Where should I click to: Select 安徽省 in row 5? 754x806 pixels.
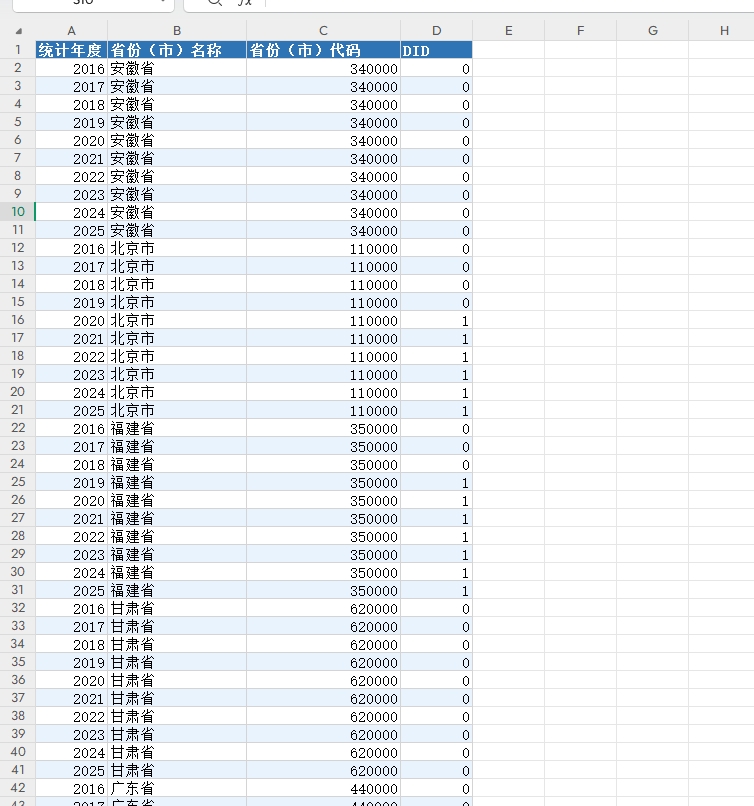click(x=177, y=122)
